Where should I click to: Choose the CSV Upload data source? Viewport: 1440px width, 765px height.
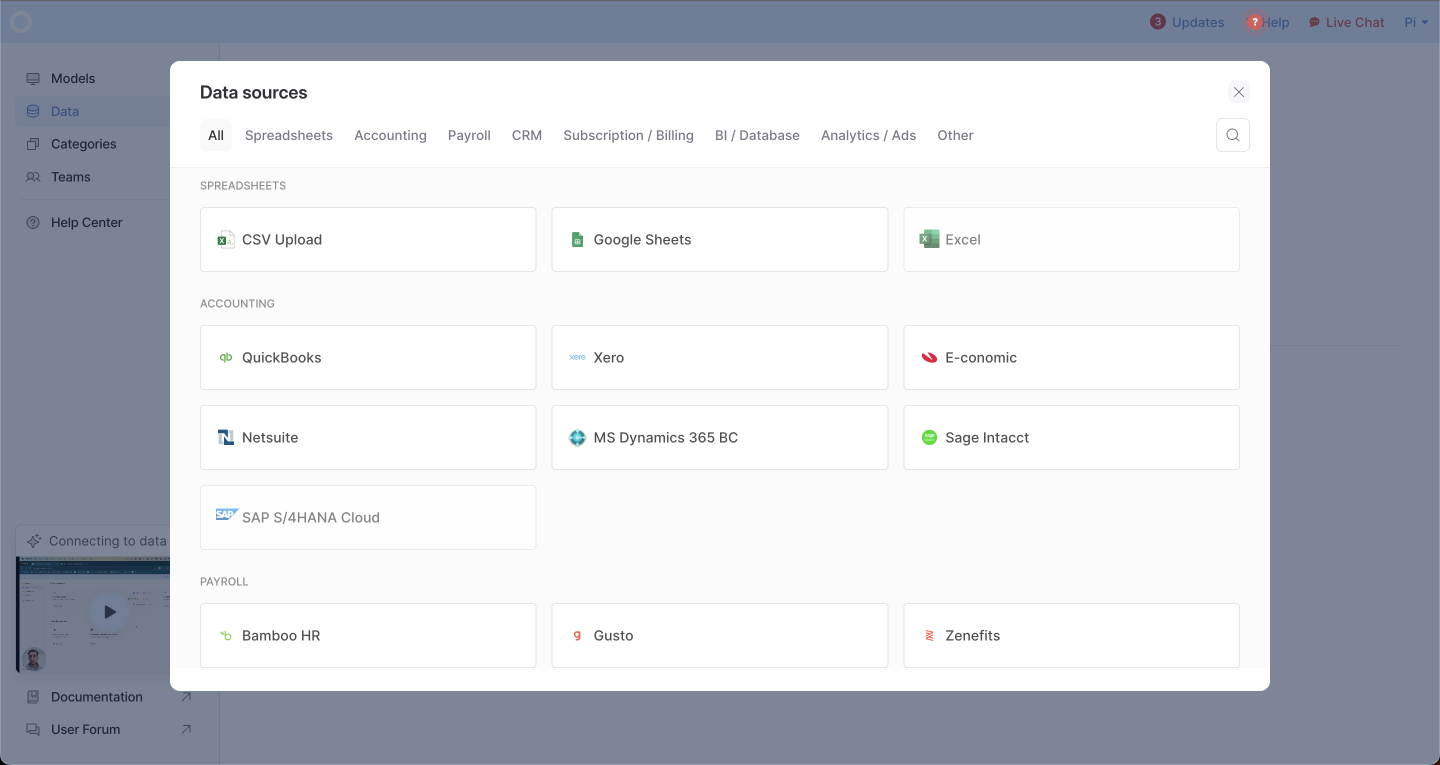pyautogui.click(x=368, y=239)
